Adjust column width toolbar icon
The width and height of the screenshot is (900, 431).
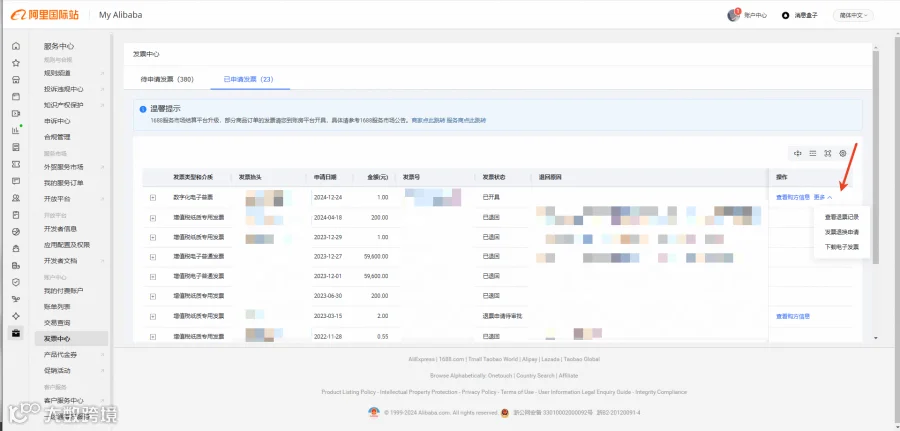[798, 153]
